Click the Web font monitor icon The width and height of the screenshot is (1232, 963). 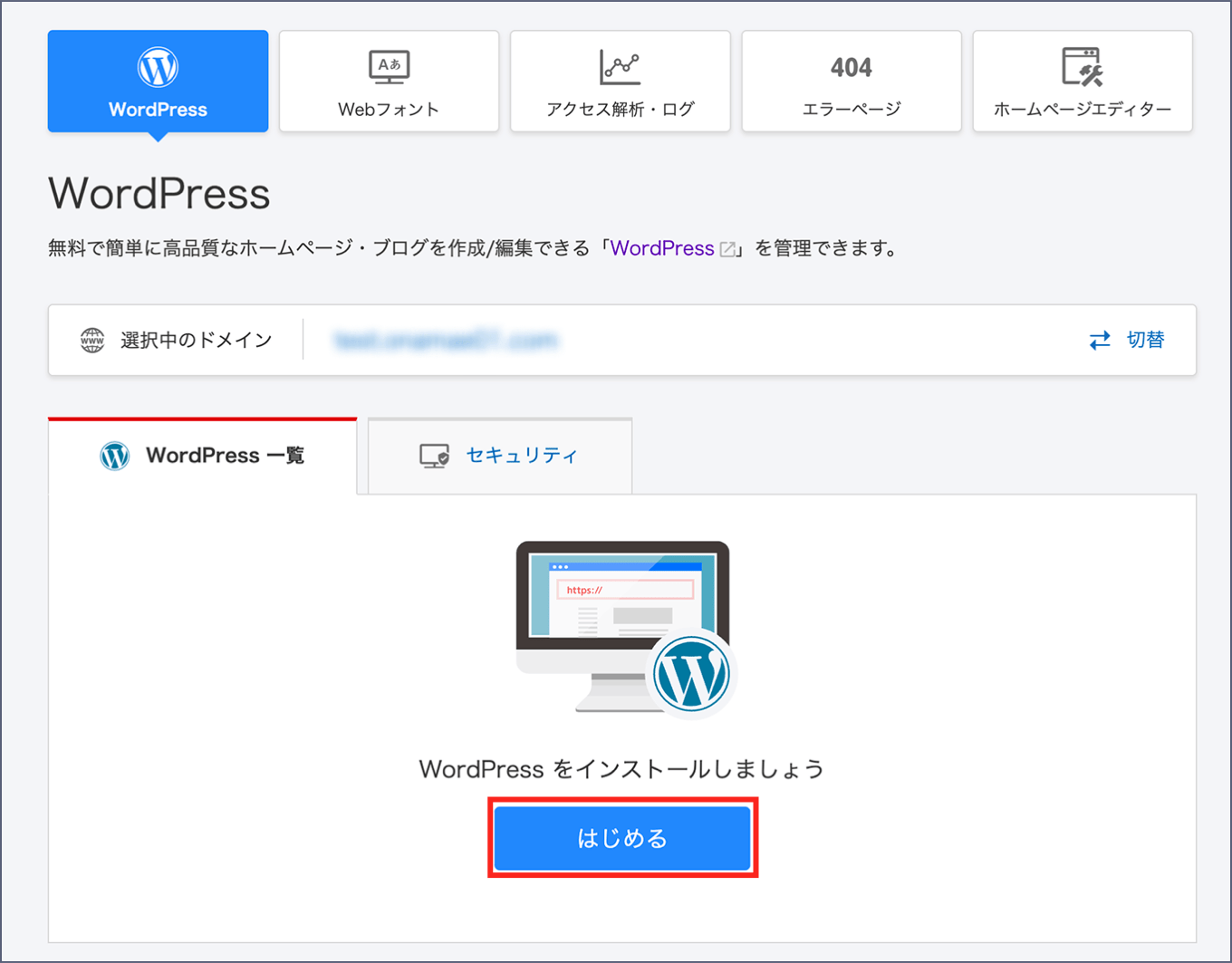[390, 67]
